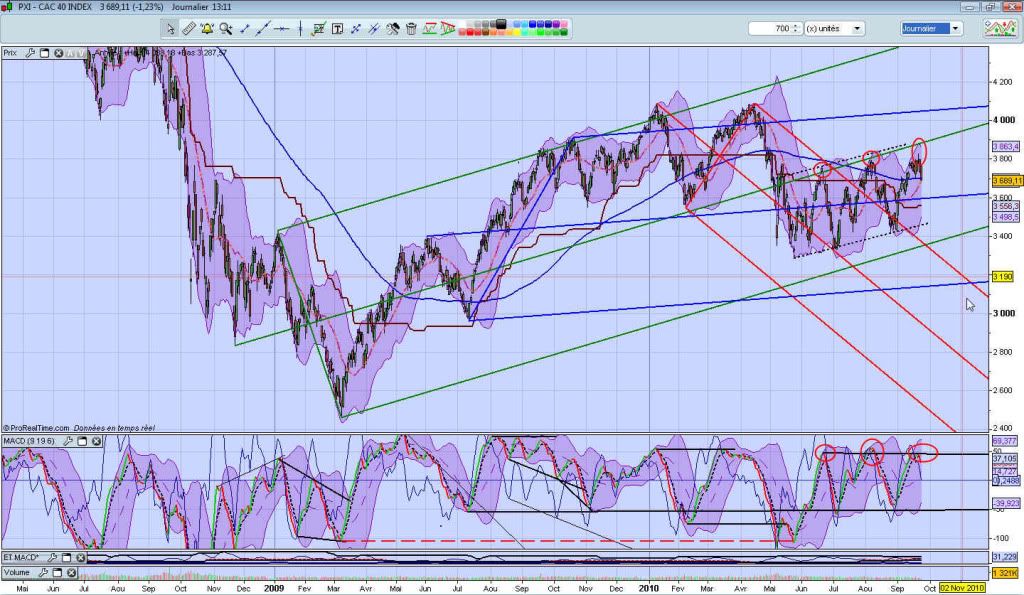
Task: Open the add-indicator chart icon at top right
Action: [1001, 27]
